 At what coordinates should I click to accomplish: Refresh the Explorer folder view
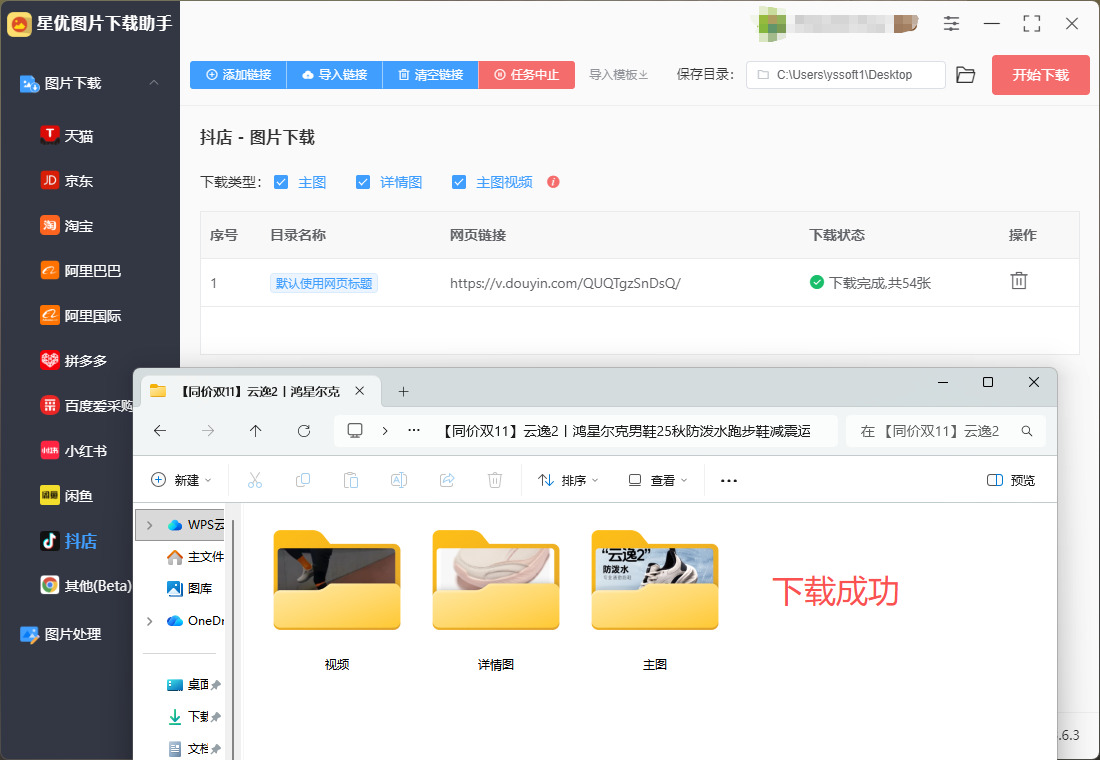pos(304,431)
